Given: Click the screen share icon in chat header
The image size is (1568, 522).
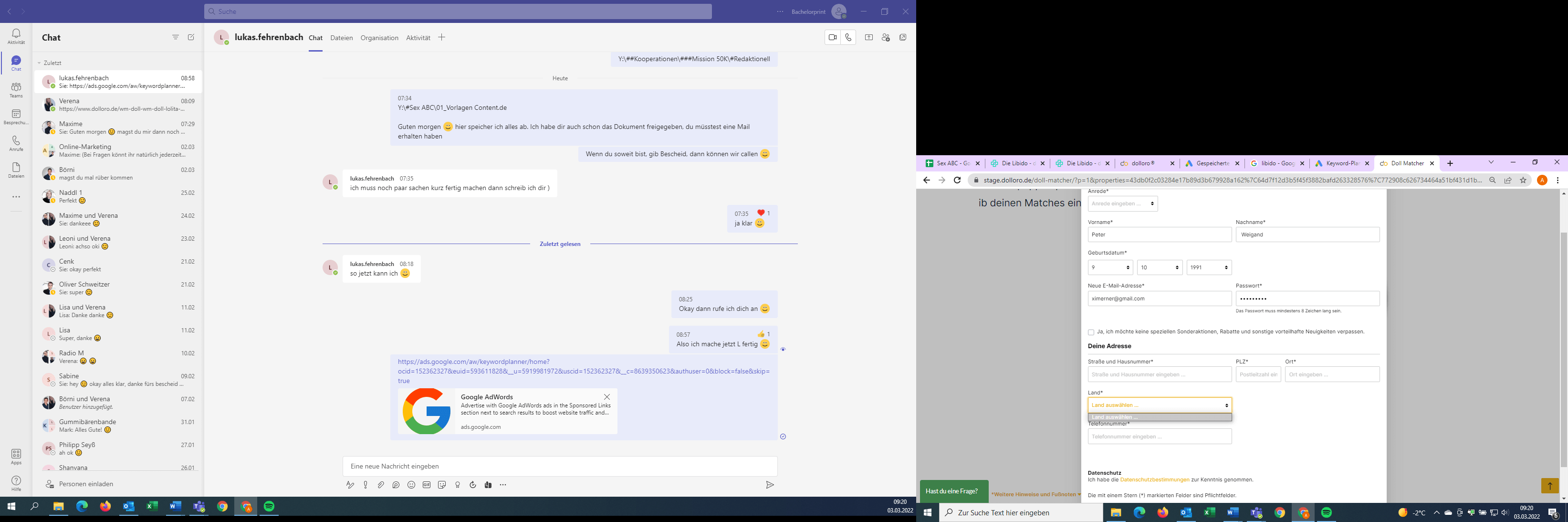Looking at the screenshot, I should point(869,37).
